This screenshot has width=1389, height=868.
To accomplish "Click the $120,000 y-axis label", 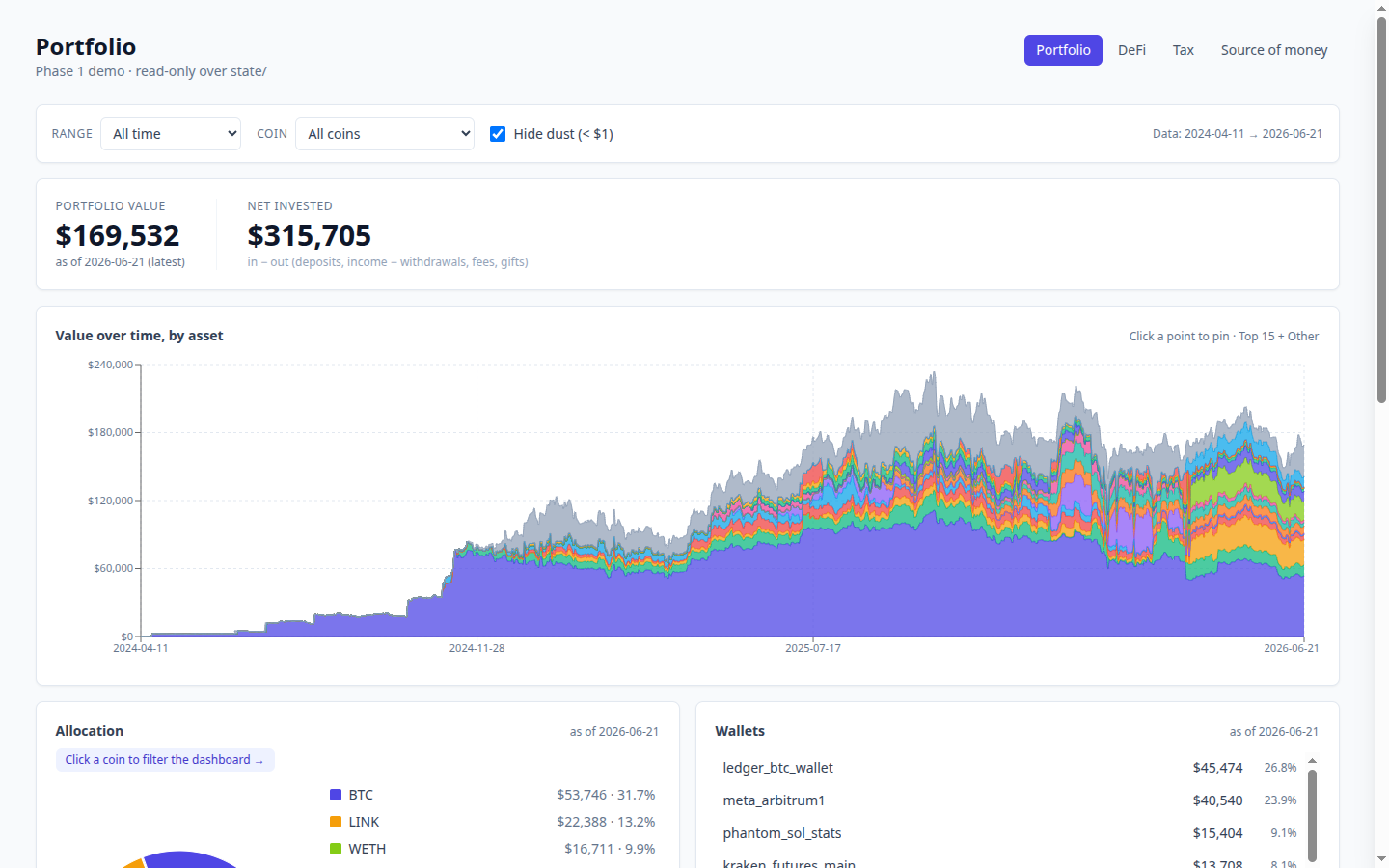I will [110, 501].
